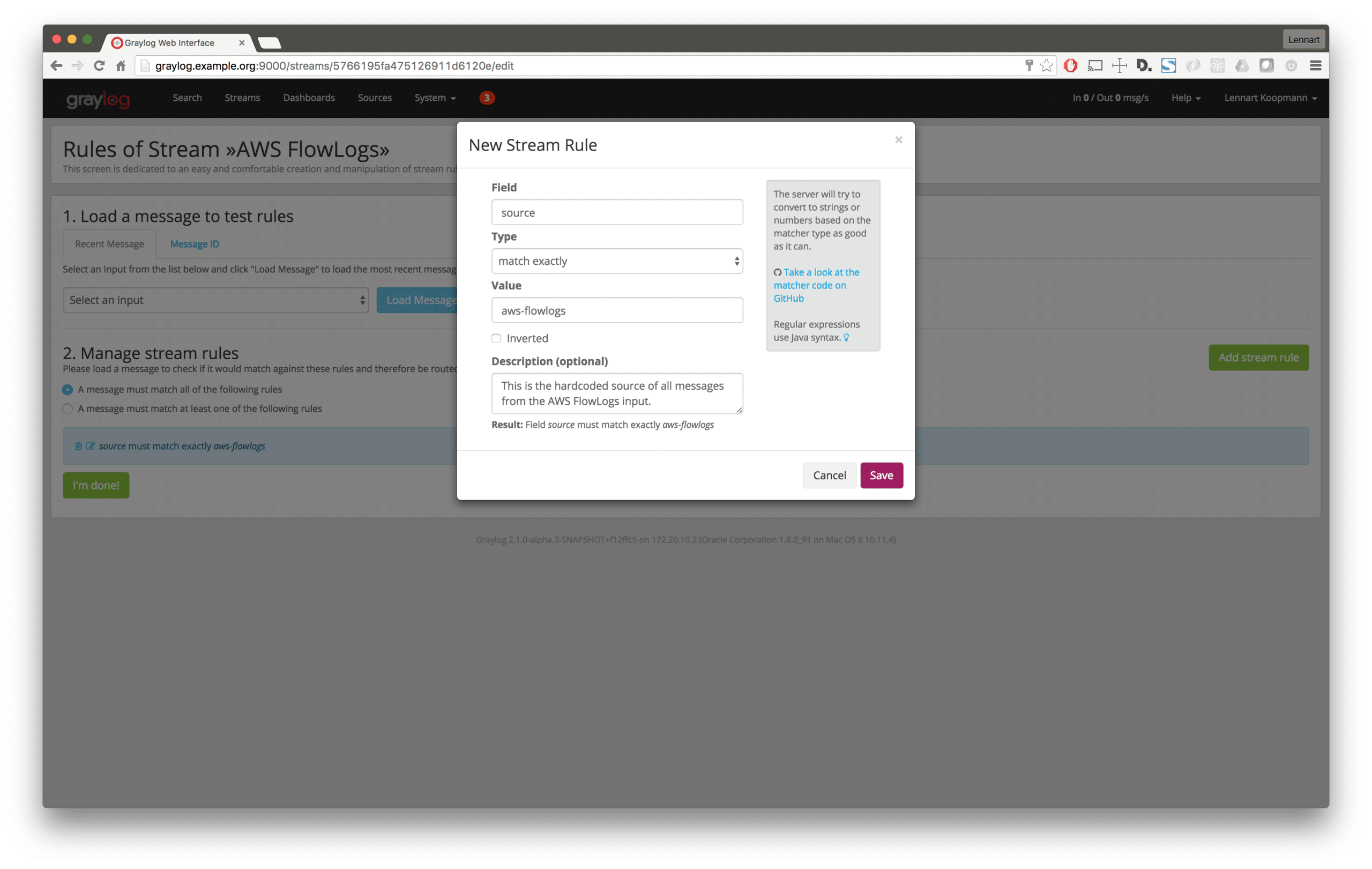Click the edit pencil icon of the source rule
This screenshot has width=1372, height=869.
point(90,446)
